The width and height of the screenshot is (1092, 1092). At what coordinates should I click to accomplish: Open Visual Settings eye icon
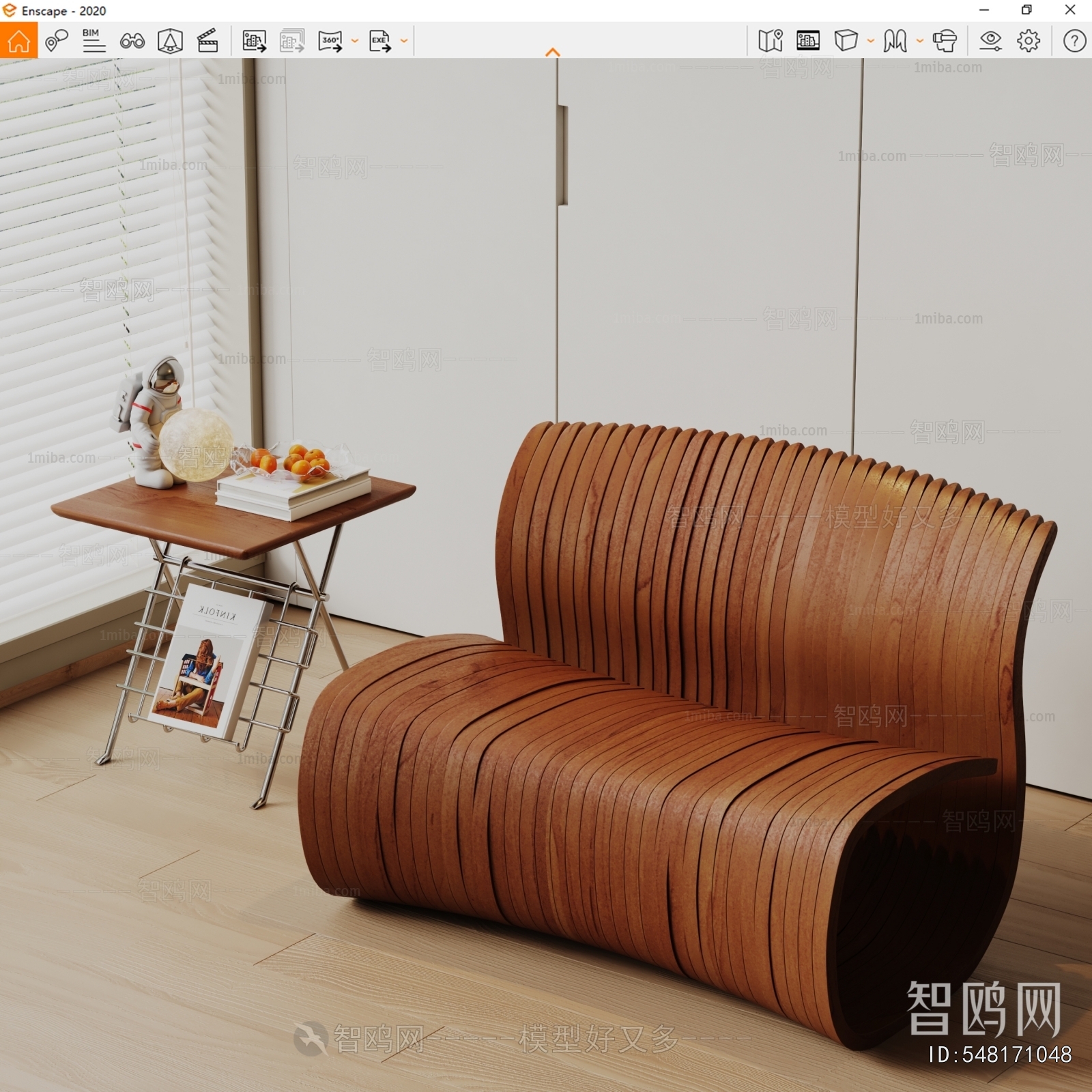[990, 41]
